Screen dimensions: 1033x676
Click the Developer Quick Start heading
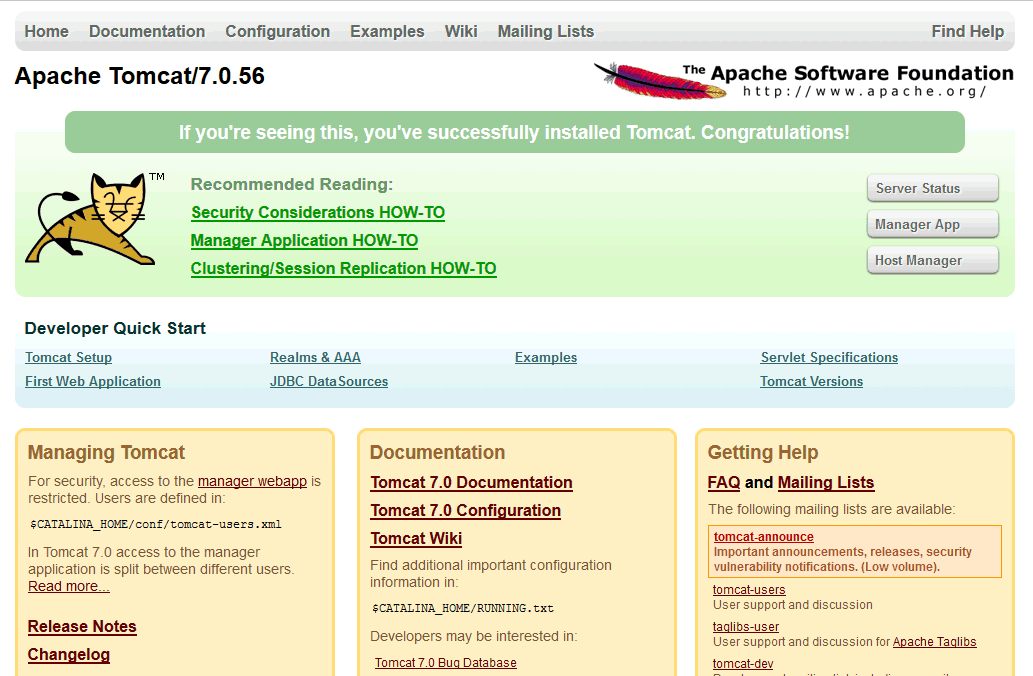(x=115, y=328)
